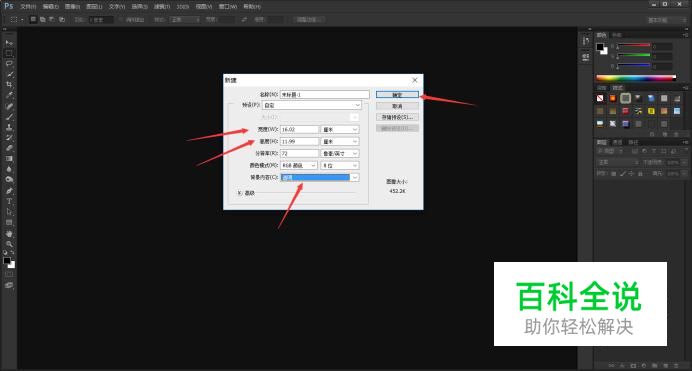Open the height units dropdown
Image resolution: width=692 pixels, height=371 pixels.
[x=340, y=142]
